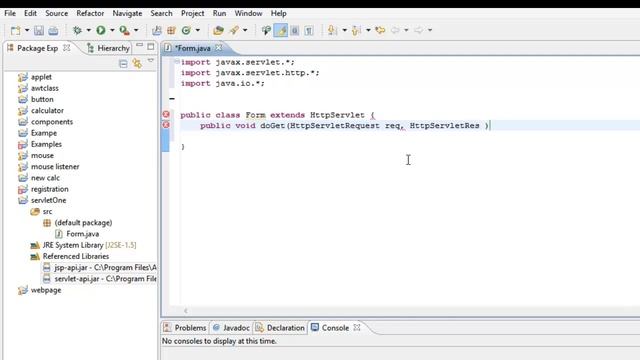
Task: Close the Form.java editor tab
Action: point(219,48)
